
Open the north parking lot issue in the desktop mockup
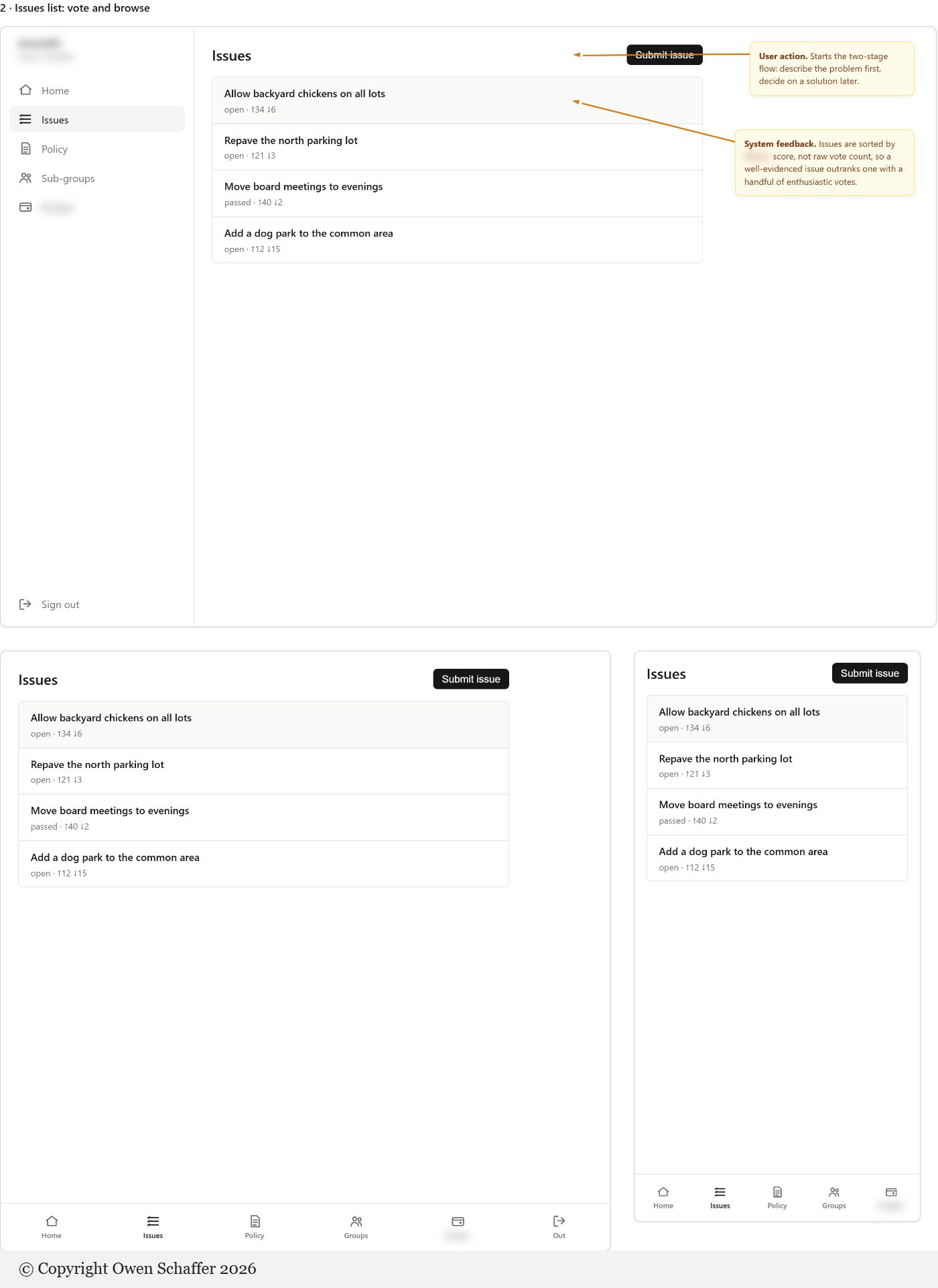click(457, 147)
